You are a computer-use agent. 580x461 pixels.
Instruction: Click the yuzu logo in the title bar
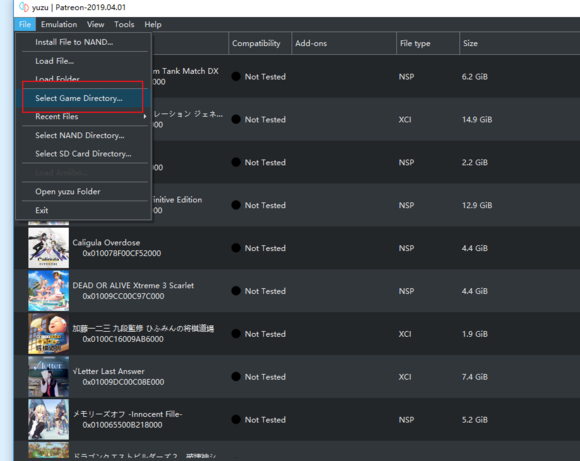pos(24,7)
